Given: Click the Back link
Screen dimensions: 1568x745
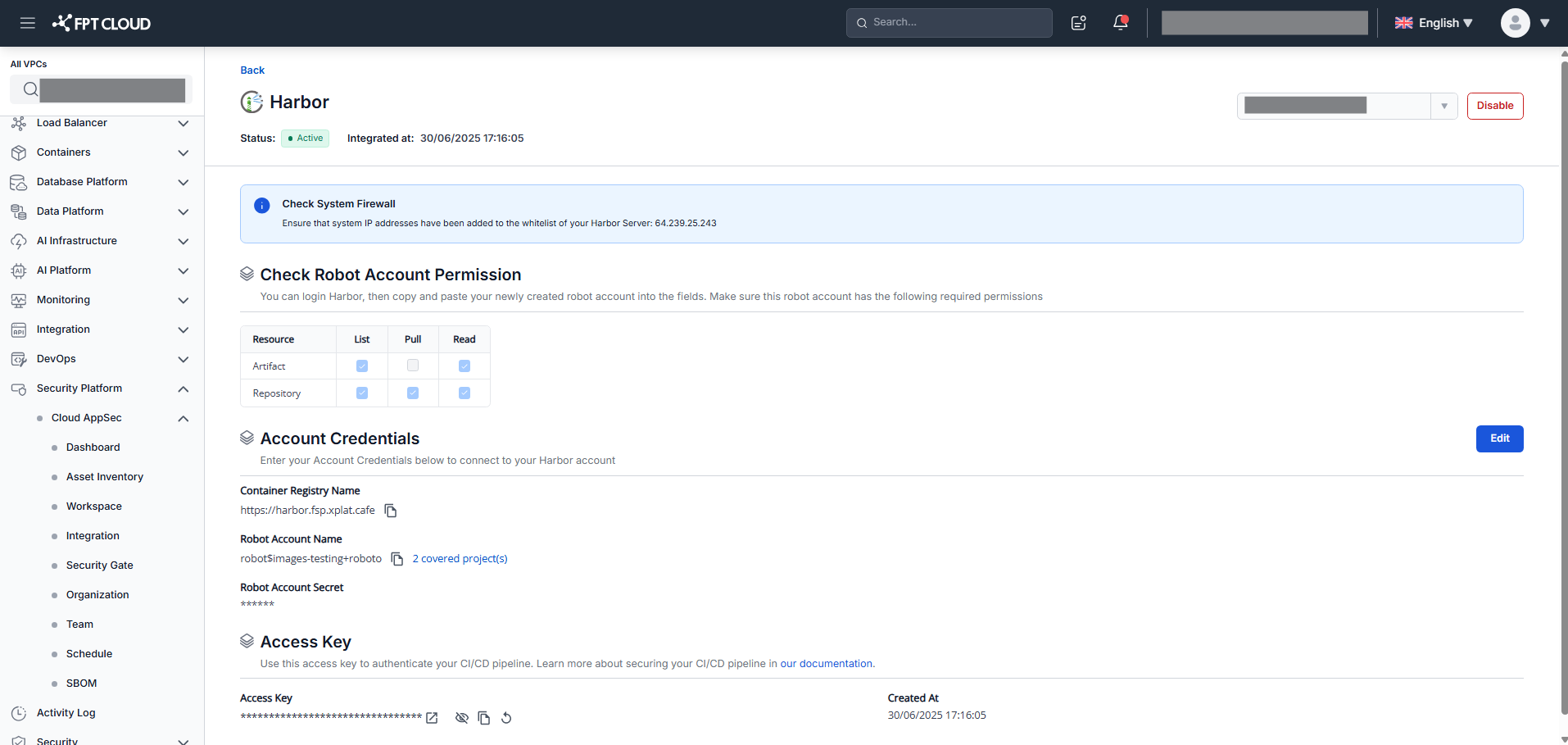Looking at the screenshot, I should coord(252,70).
